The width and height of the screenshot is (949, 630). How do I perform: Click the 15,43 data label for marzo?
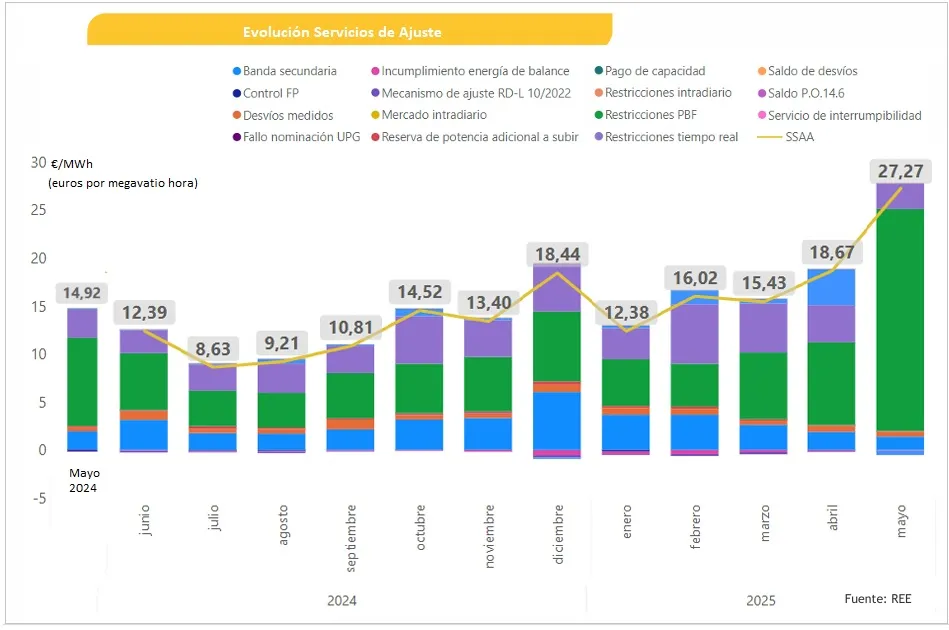pos(764,283)
